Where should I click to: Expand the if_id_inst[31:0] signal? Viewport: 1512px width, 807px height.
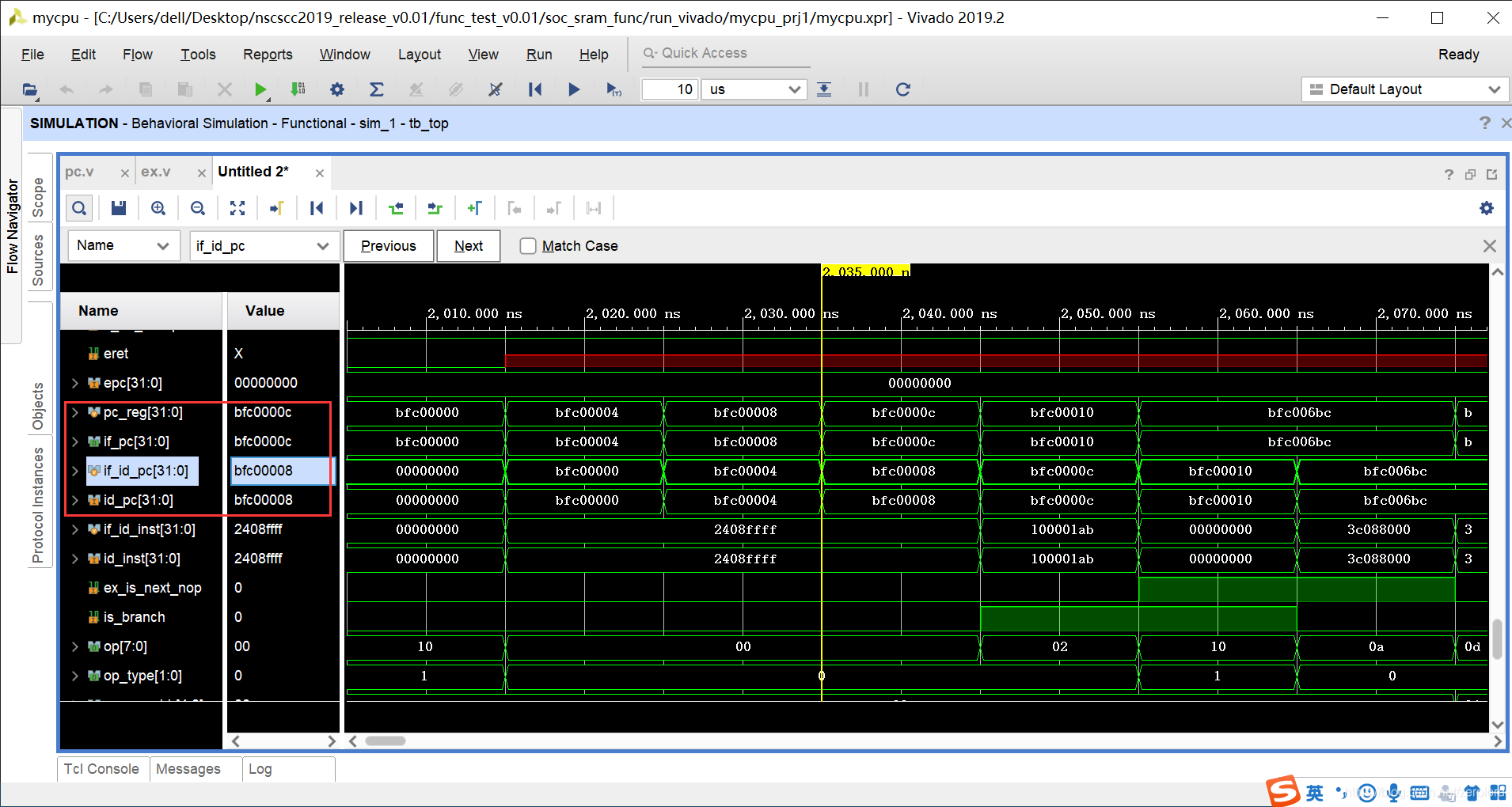75,529
